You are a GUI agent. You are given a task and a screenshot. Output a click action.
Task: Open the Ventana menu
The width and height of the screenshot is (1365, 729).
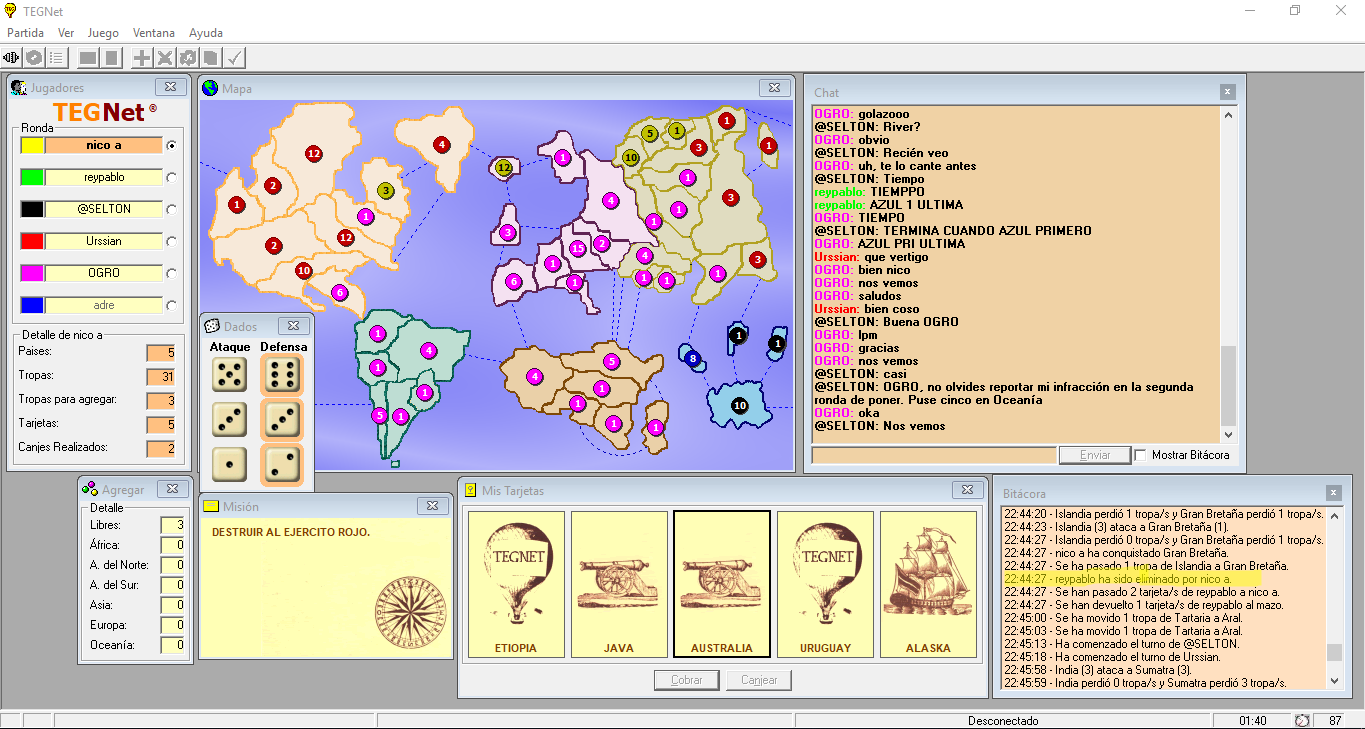click(x=153, y=33)
